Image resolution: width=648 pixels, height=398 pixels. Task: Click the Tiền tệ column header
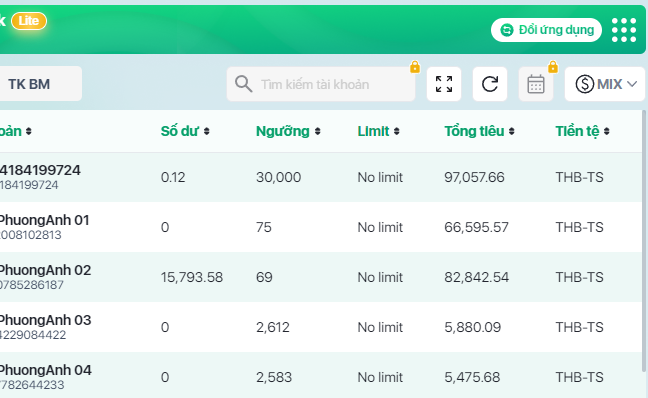coord(577,131)
